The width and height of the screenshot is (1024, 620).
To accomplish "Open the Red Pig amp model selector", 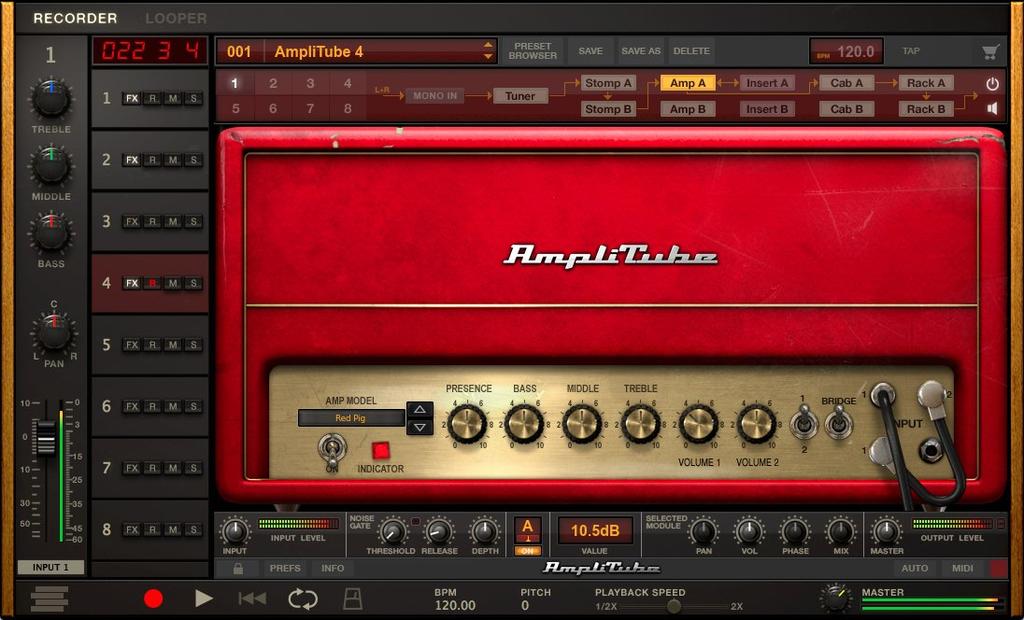I will 352,418.
